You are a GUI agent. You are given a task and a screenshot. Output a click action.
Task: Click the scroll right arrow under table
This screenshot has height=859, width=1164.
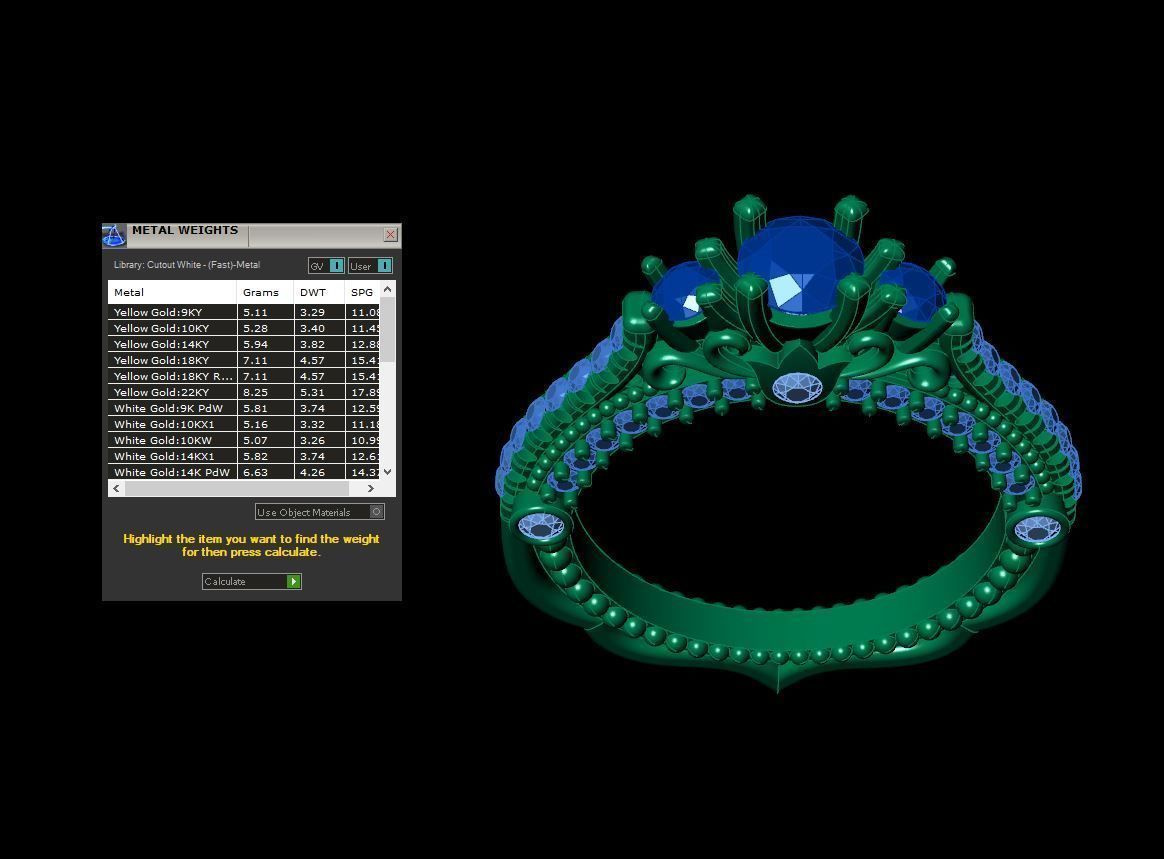[370, 489]
